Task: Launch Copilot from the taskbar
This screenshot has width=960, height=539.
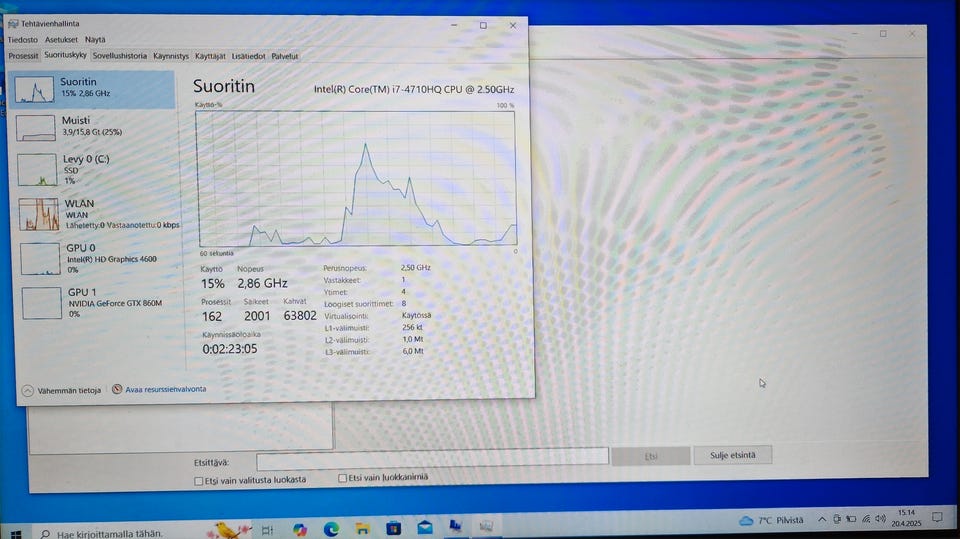Action: pyautogui.click(x=299, y=530)
